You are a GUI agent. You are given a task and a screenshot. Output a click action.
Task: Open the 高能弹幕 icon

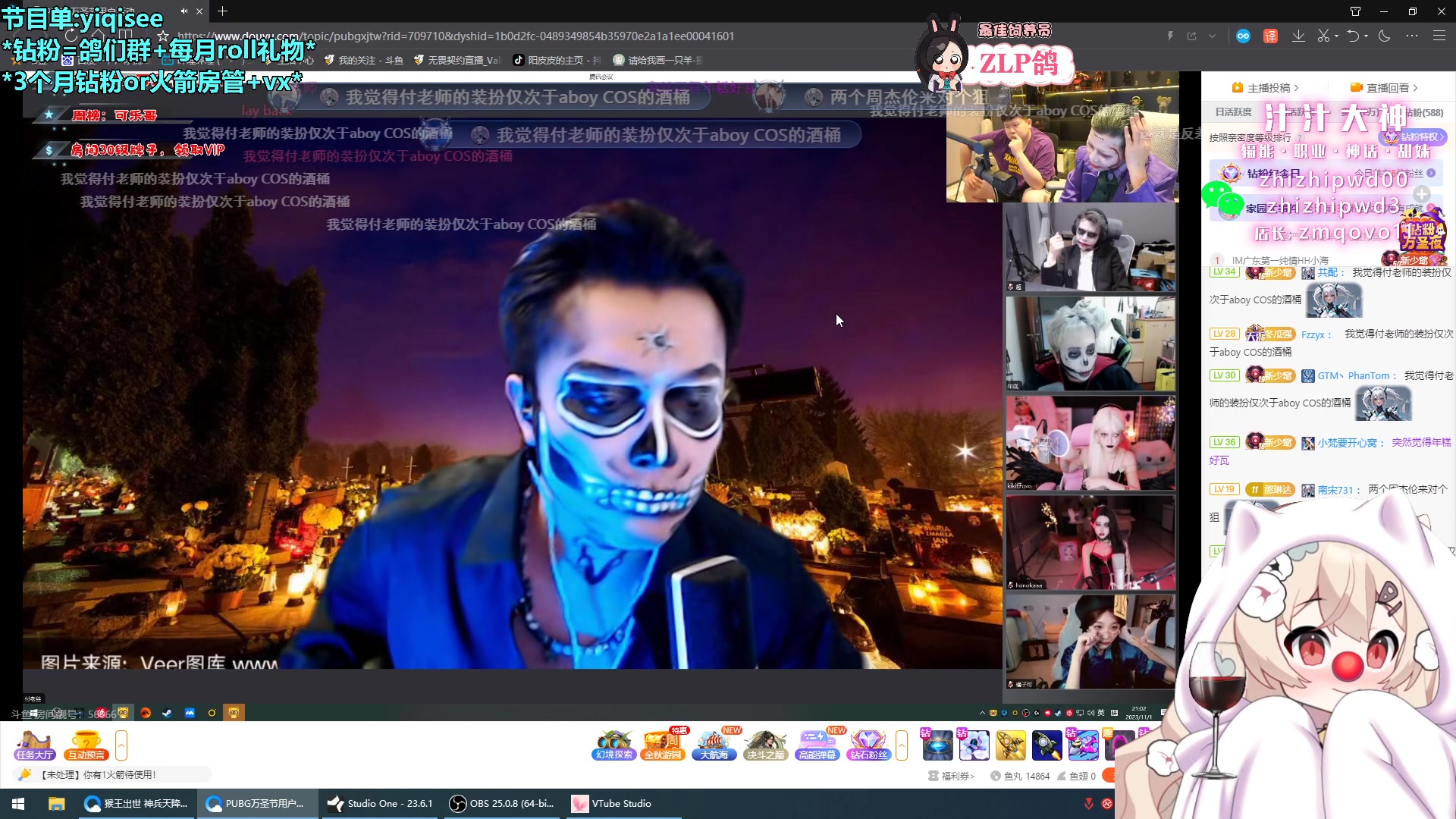click(817, 745)
